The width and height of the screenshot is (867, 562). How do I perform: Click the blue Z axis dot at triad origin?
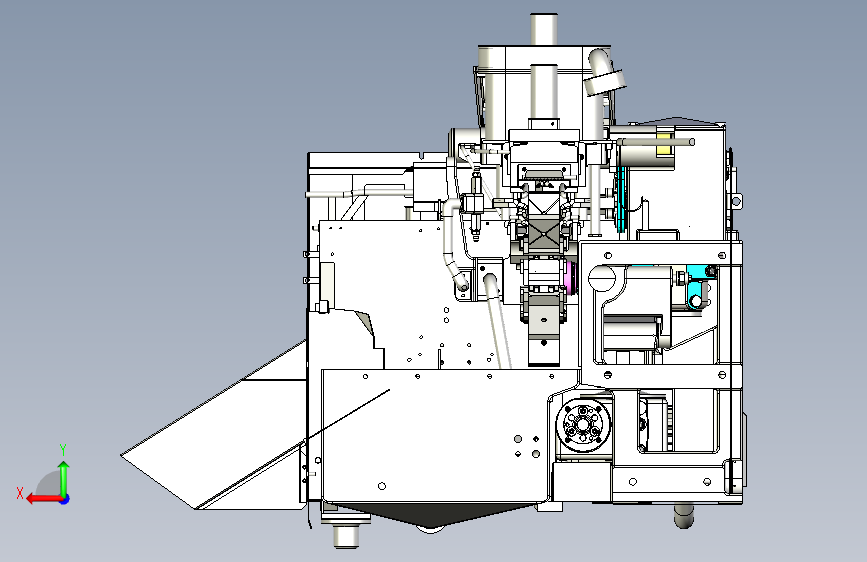[65, 499]
